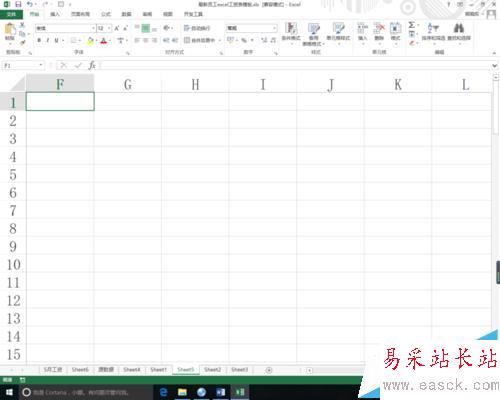Switch to the Sheet2 worksheet tab
Image resolution: width=500 pixels, height=400 pixels.
pyautogui.click(x=213, y=370)
